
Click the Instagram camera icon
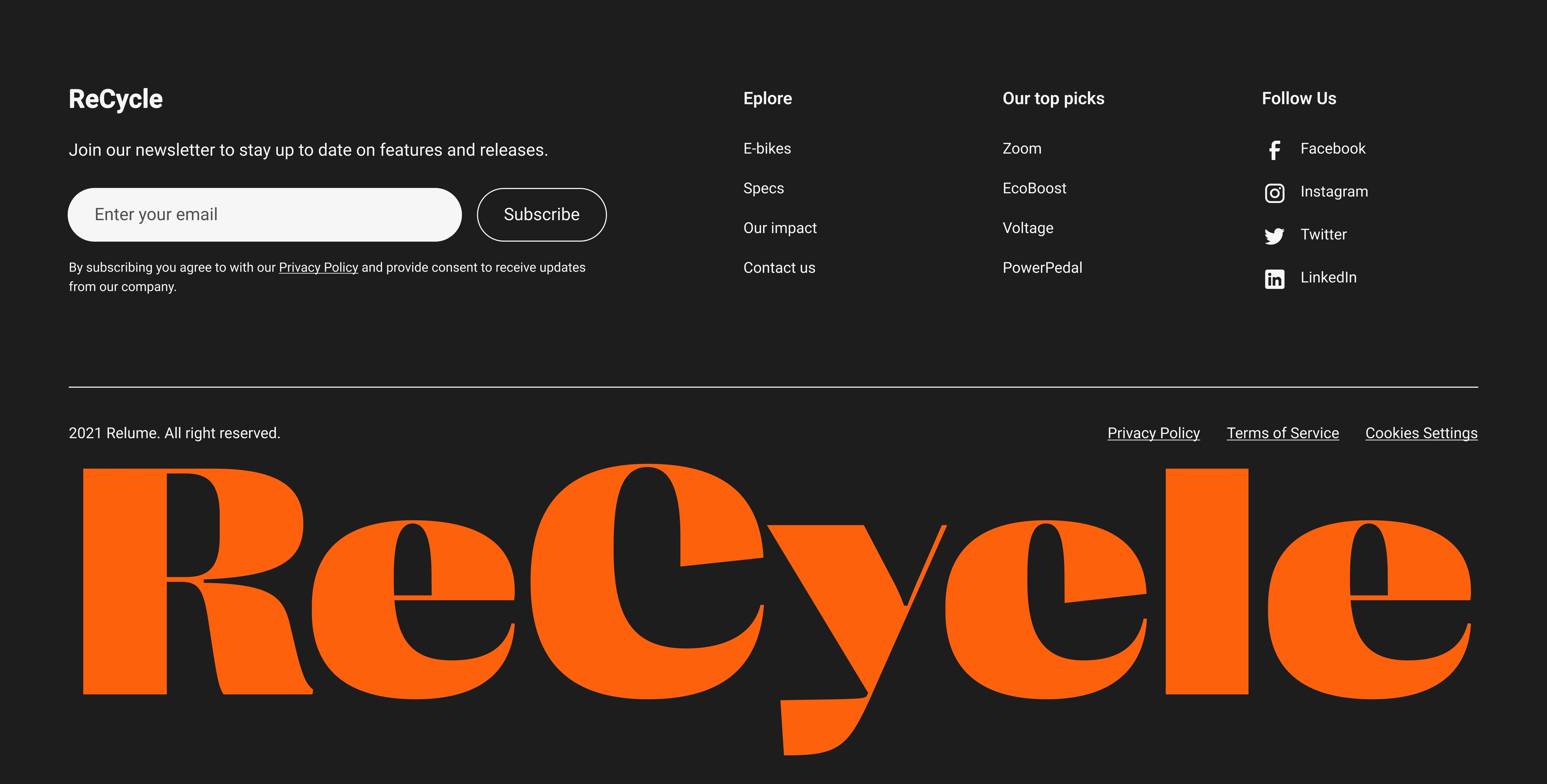point(1274,193)
